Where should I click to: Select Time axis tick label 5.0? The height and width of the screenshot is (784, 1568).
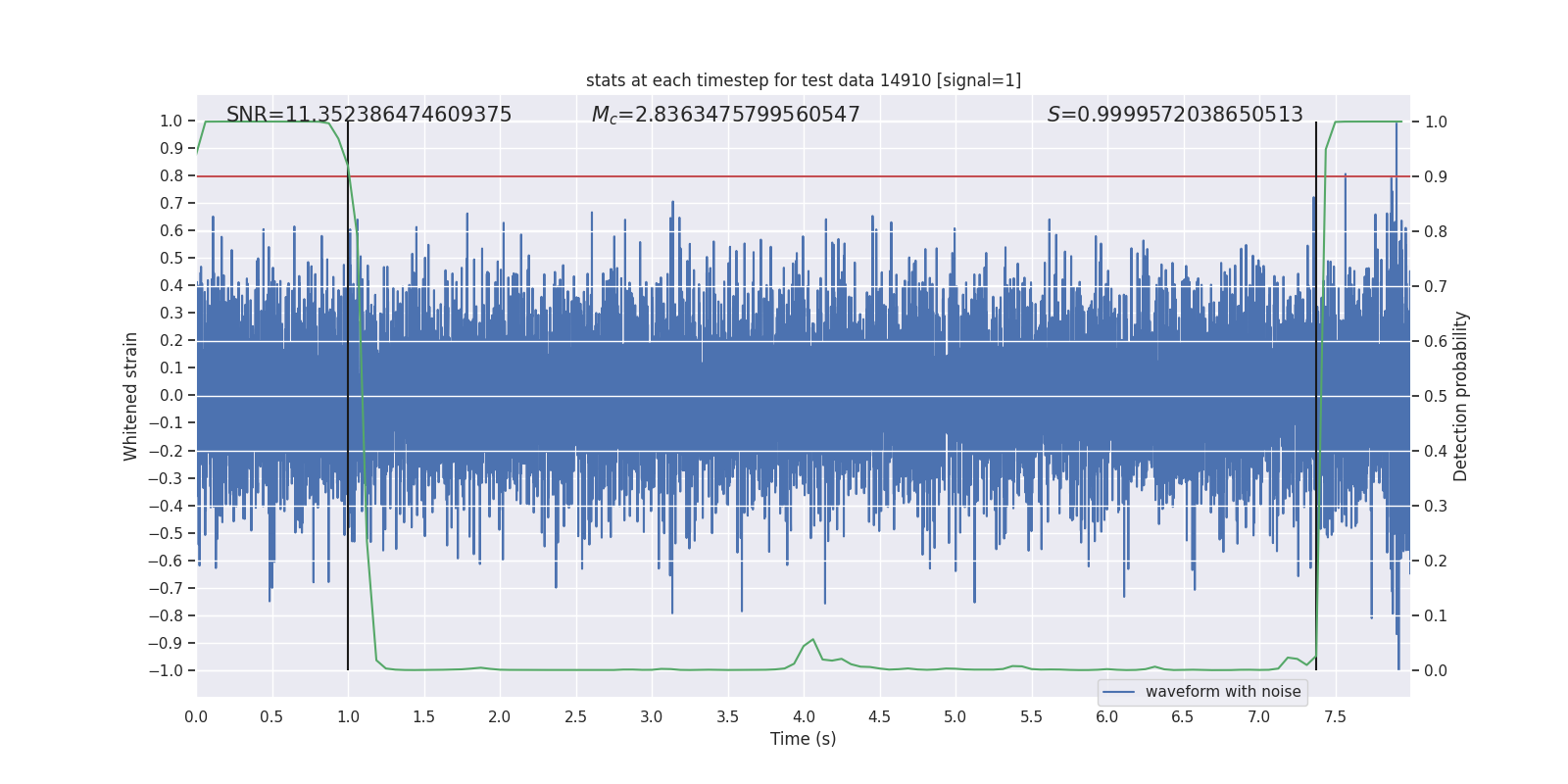(955, 716)
